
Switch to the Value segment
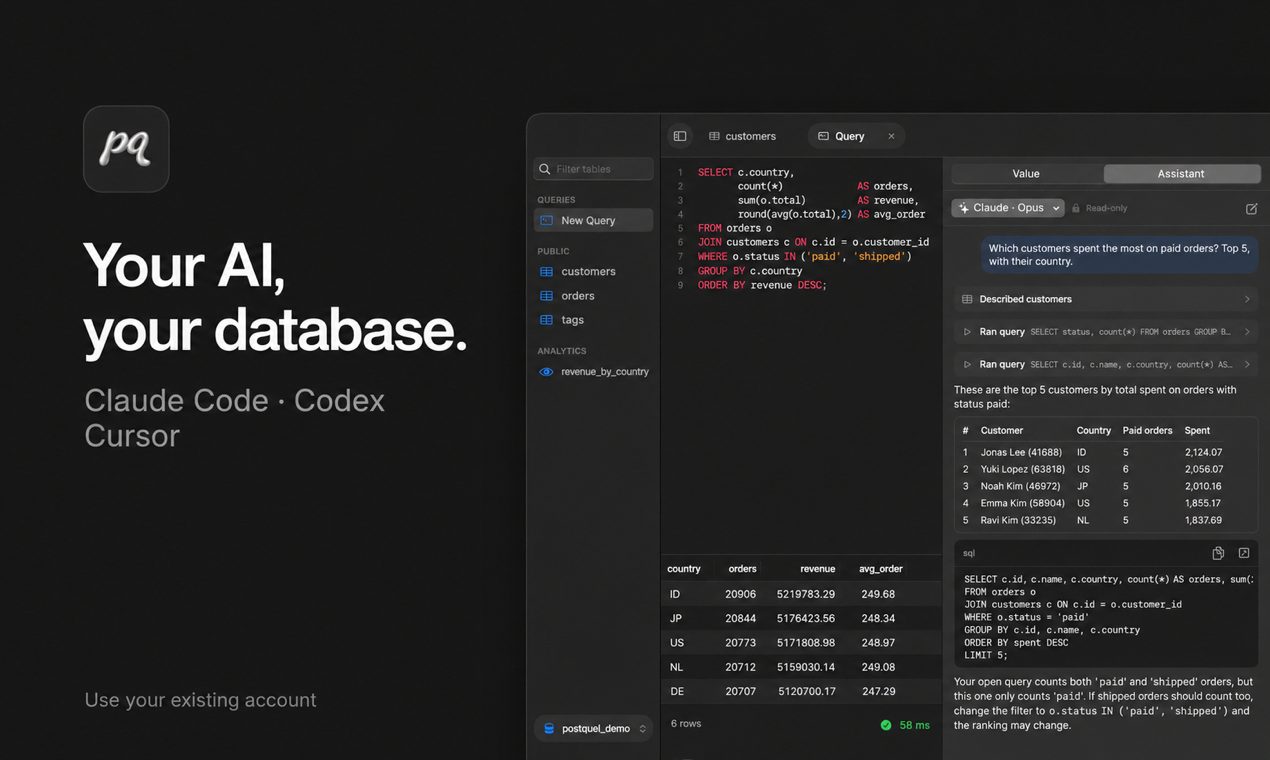click(1027, 174)
